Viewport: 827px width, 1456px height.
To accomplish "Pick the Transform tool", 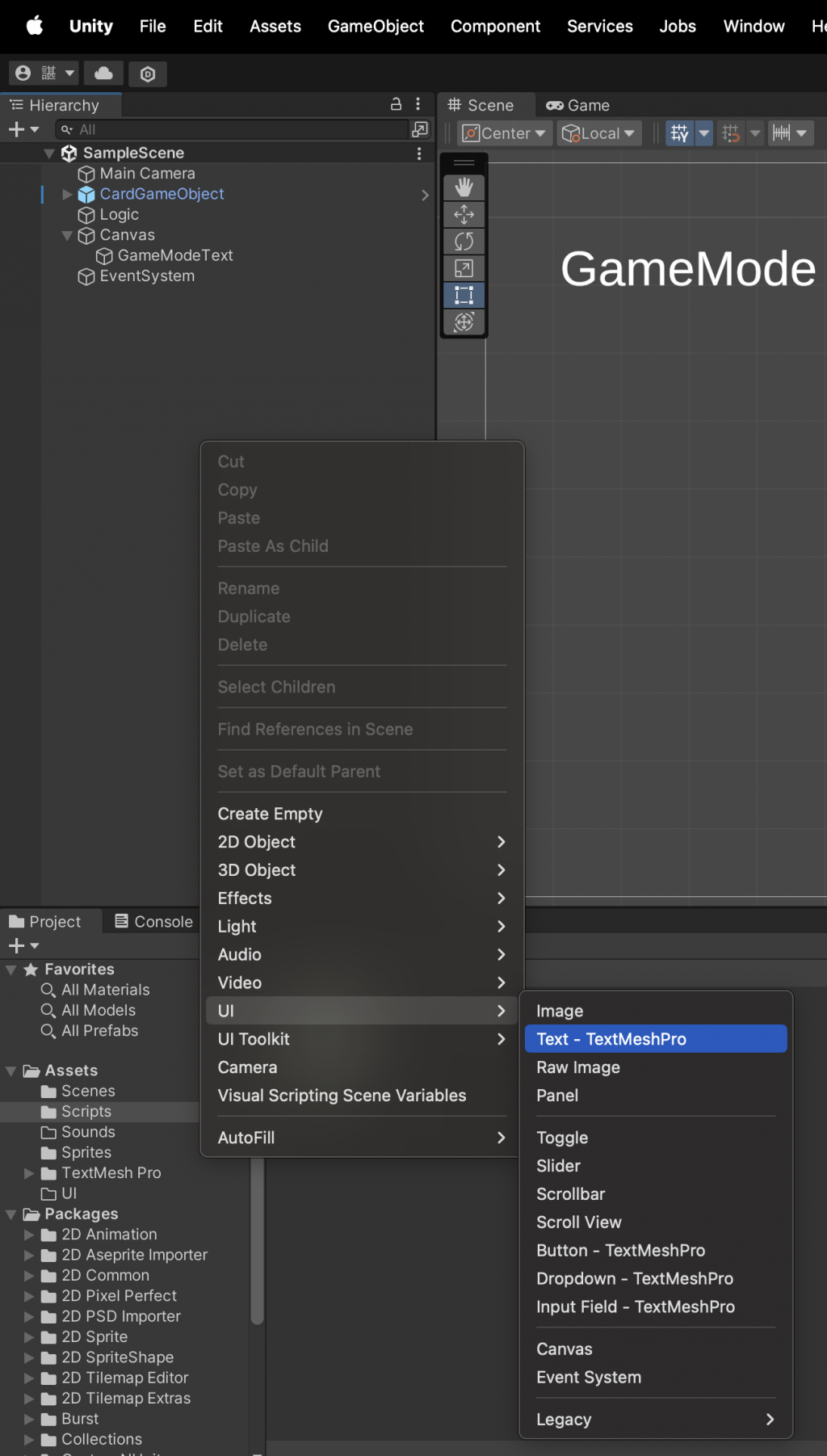I will click(464, 322).
